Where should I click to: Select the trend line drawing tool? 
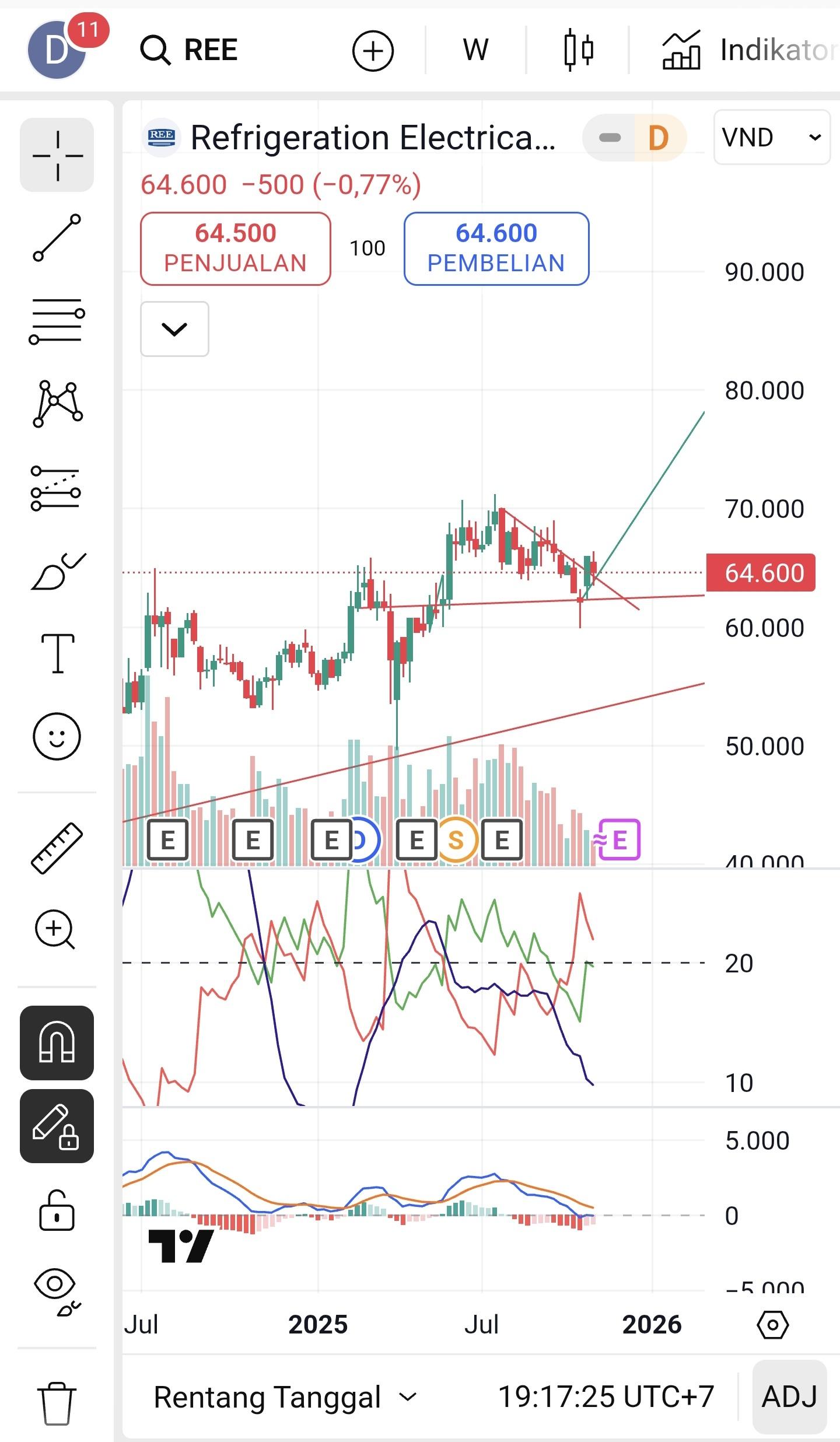pos(57,237)
